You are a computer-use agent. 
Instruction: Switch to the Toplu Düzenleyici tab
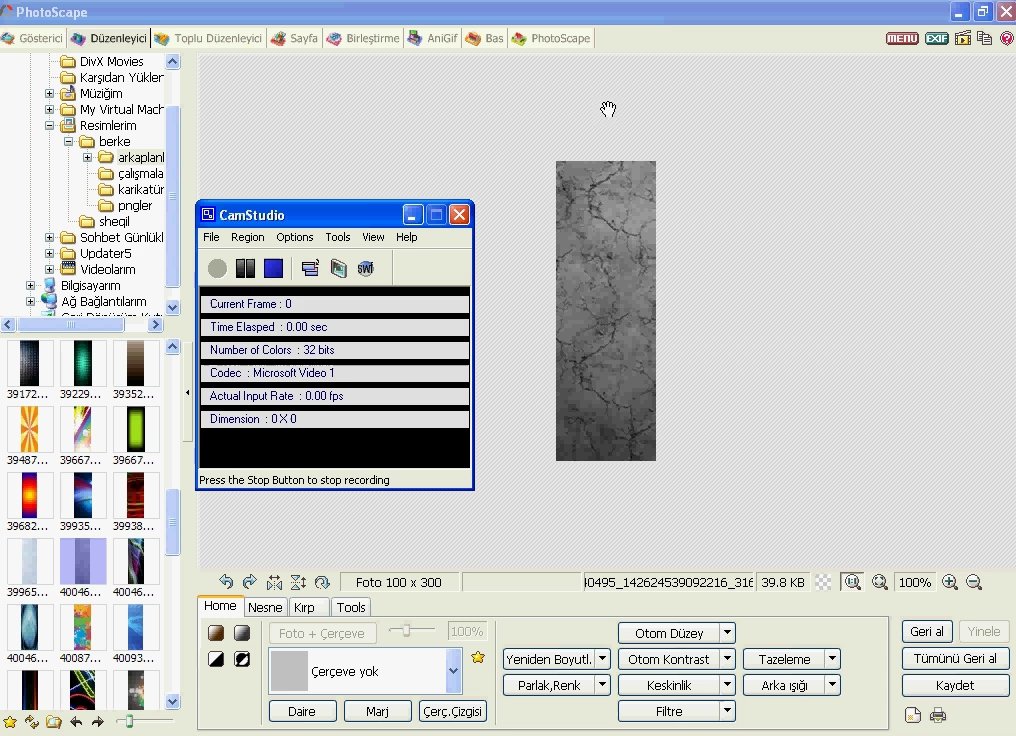point(209,38)
